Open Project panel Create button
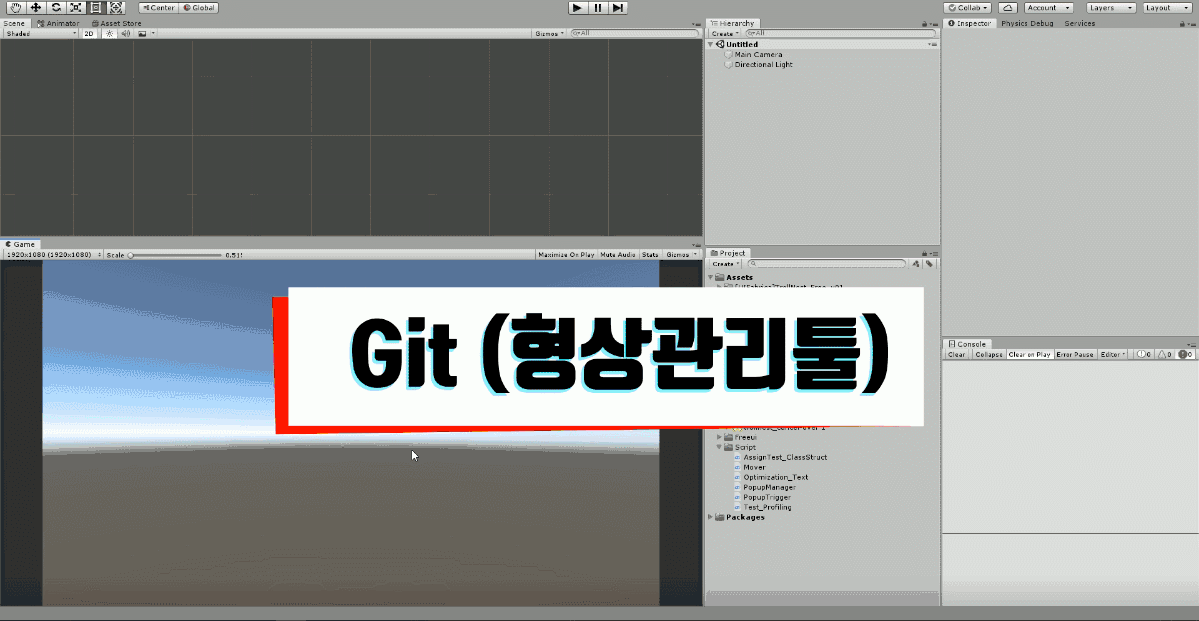The height and width of the screenshot is (621, 1199). point(725,264)
